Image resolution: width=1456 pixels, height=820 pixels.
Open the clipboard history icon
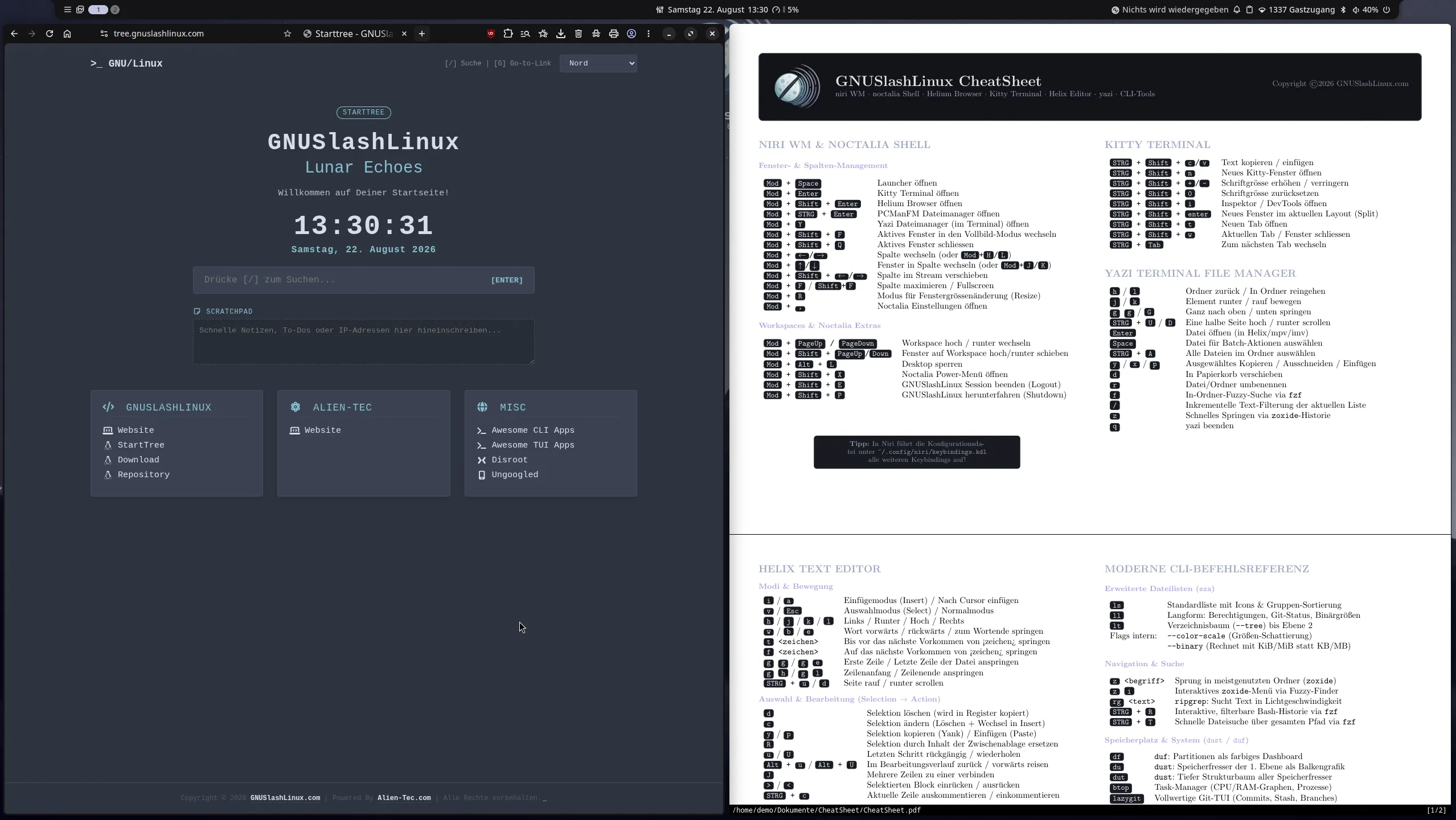pos(1249,10)
